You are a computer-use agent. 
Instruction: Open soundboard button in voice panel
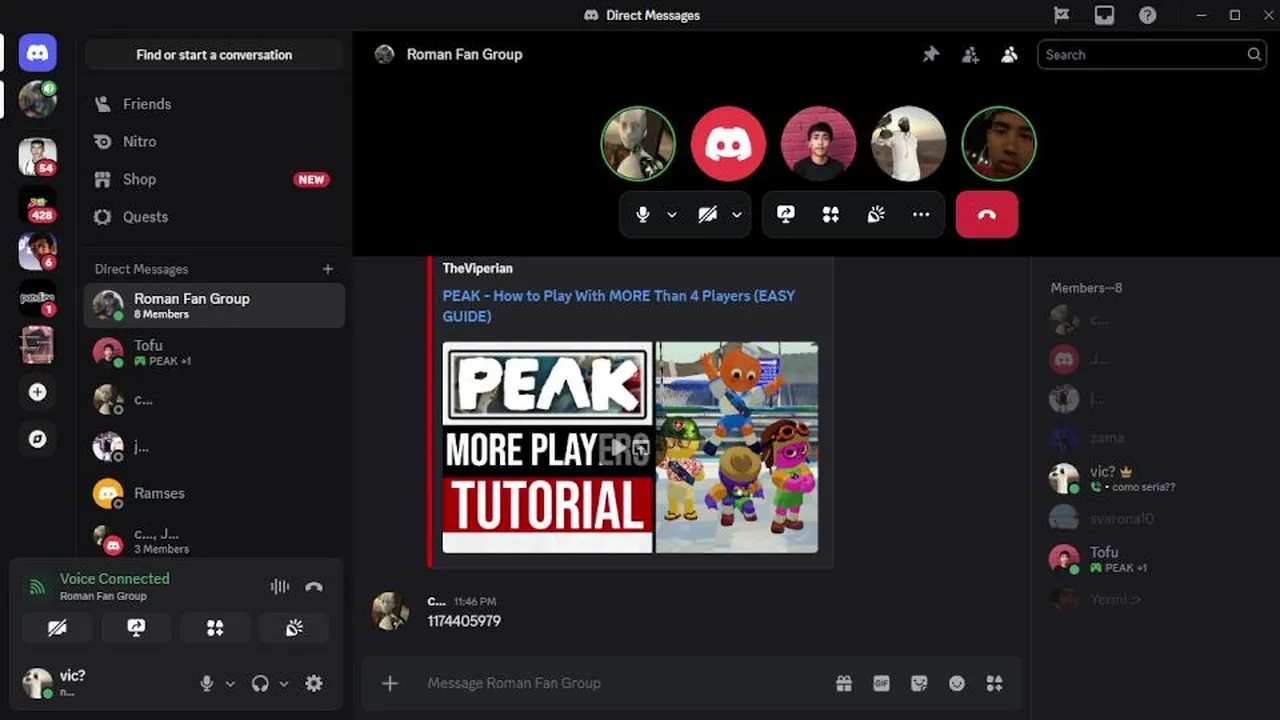[294, 628]
